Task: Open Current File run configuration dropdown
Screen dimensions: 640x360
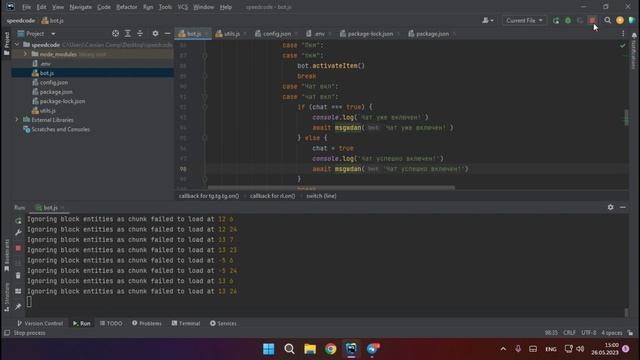Action: coord(524,20)
